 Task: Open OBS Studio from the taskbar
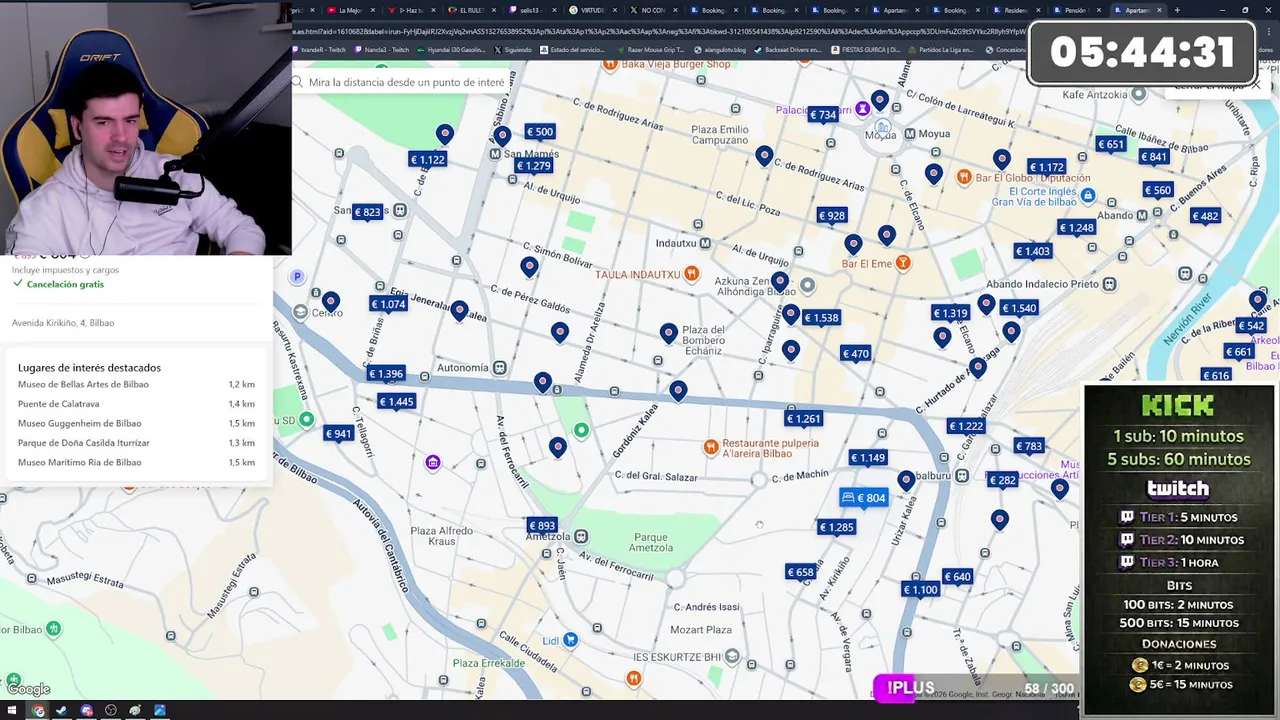(x=110, y=711)
